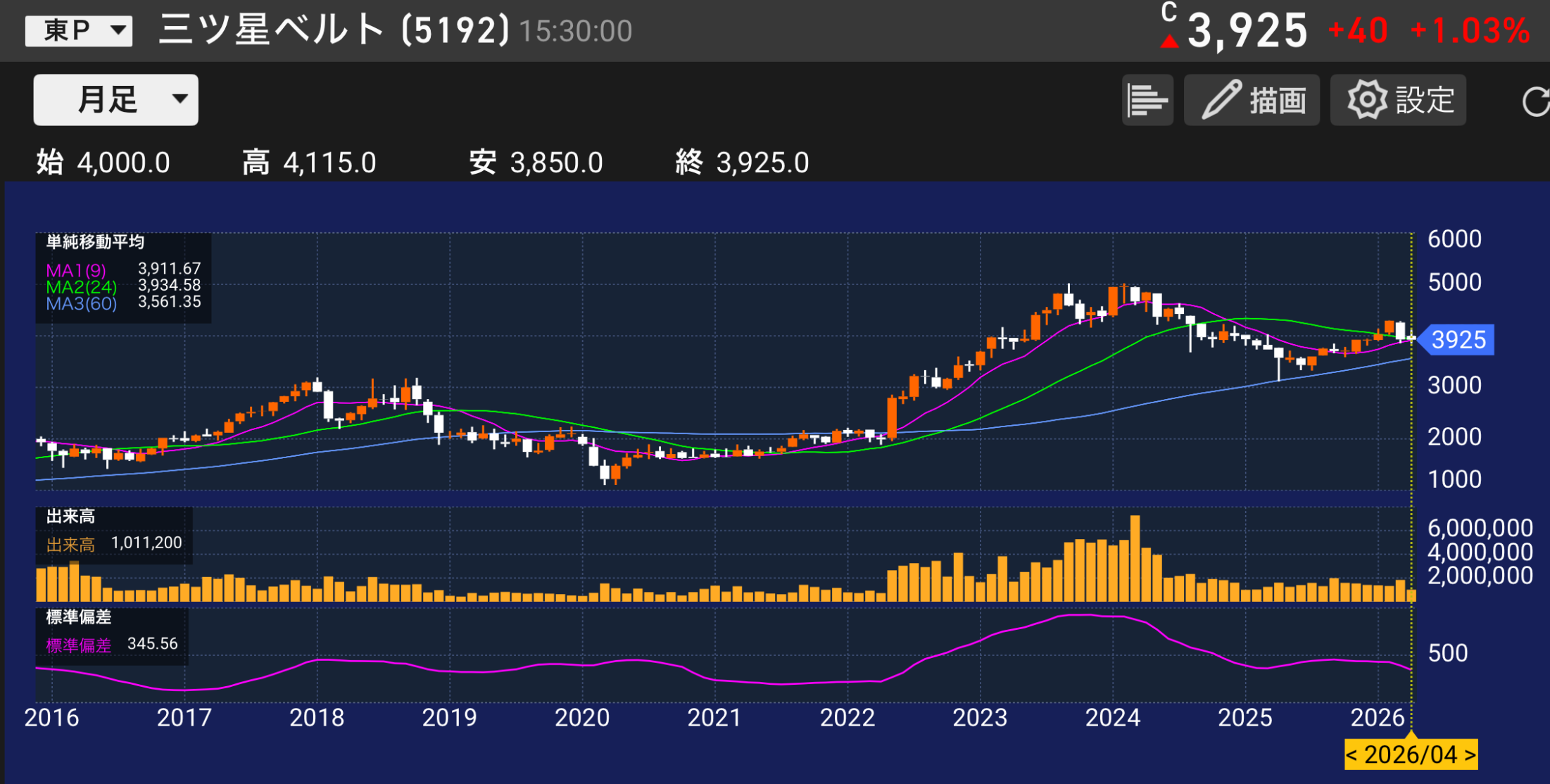Select the MA2(24) legend entry

coord(81,287)
